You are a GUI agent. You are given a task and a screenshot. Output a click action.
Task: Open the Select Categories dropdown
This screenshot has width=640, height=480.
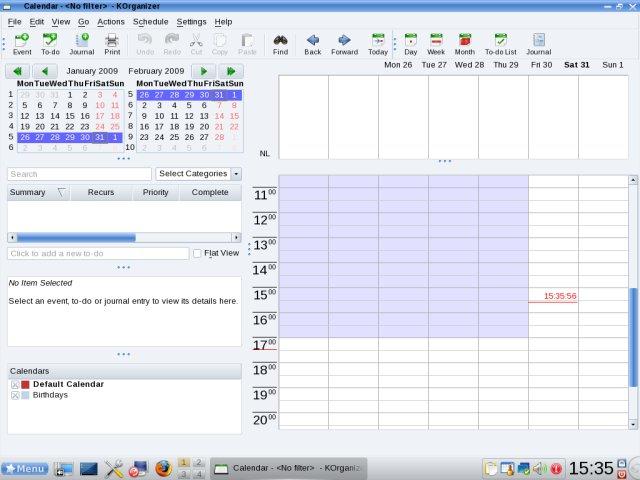[x=199, y=174]
